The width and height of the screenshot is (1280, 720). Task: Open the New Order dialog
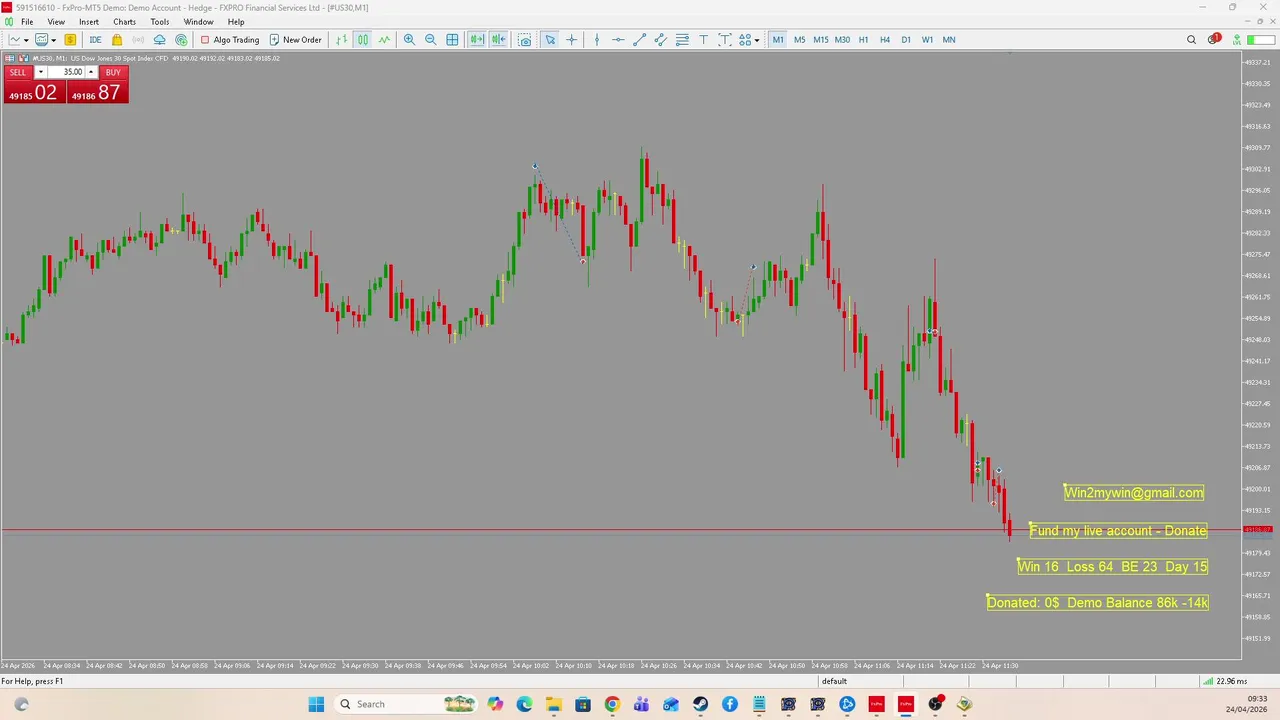click(x=295, y=40)
